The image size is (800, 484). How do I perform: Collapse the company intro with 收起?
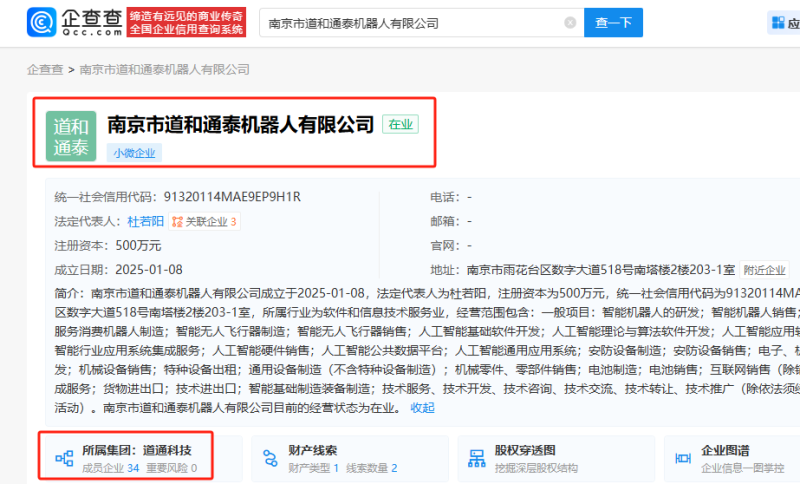point(422,408)
